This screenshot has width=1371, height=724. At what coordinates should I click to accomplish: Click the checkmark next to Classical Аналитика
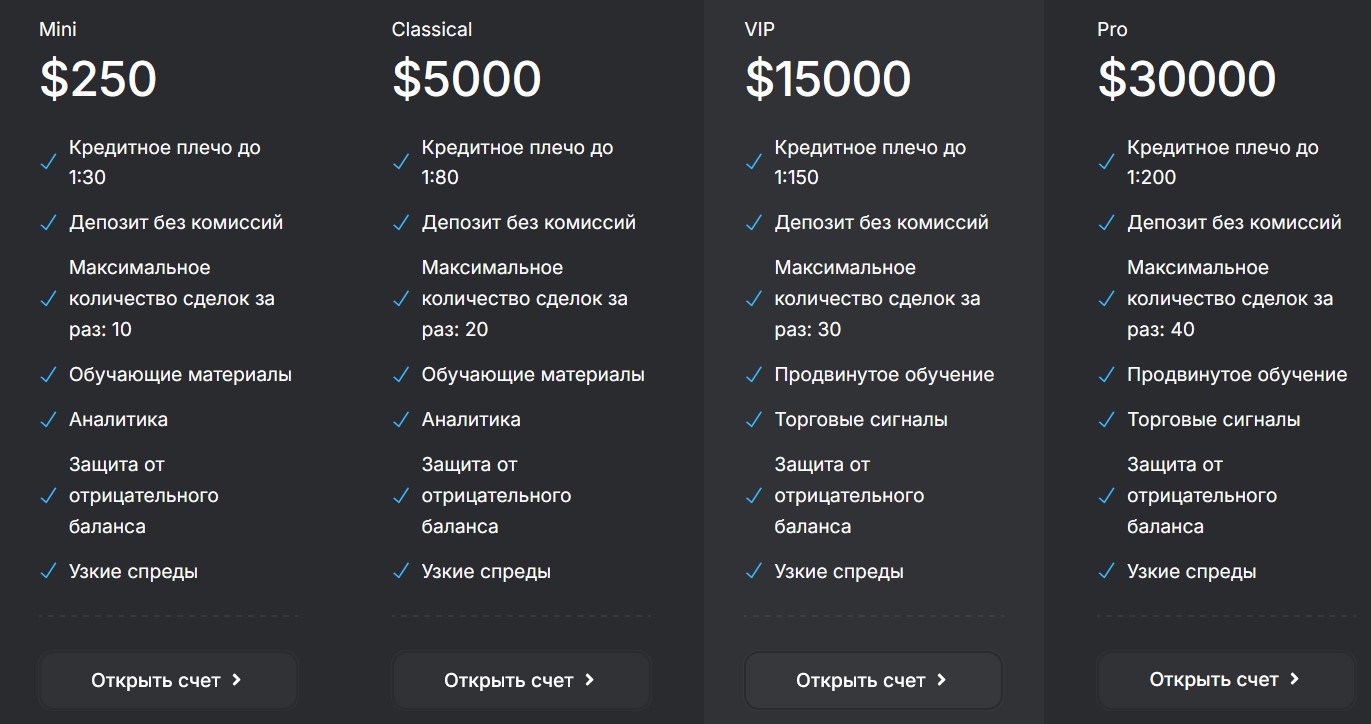(400, 420)
